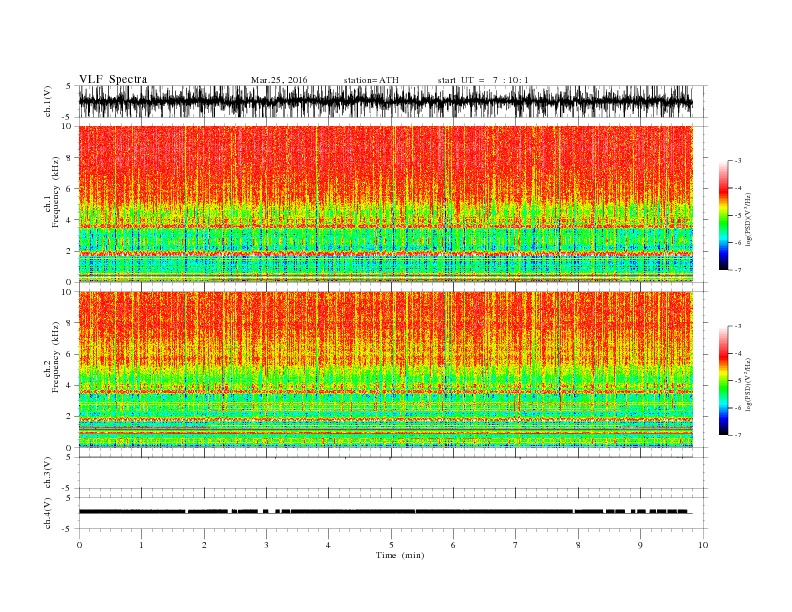Screen dimensions: 792x612
Task: Click the ch.2 colorbar "-7" value
Action: [738, 435]
